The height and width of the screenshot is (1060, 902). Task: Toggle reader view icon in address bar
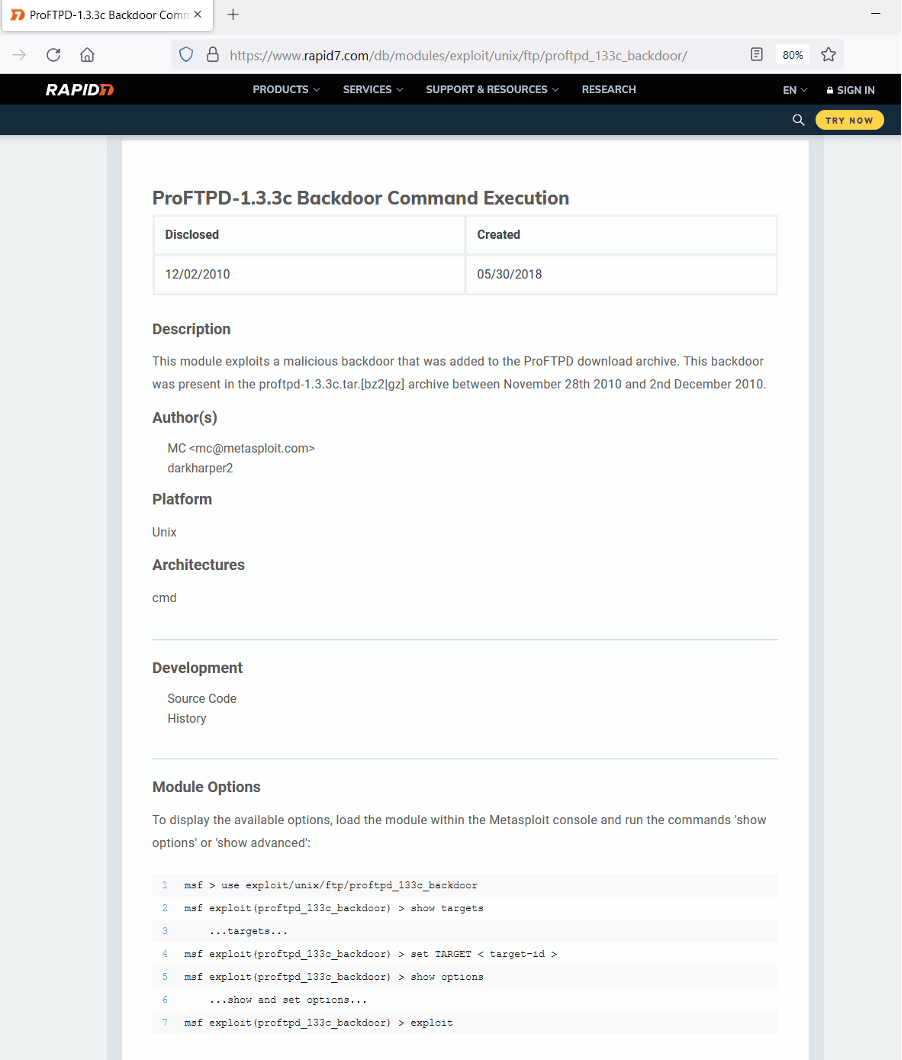coord(757,55)
